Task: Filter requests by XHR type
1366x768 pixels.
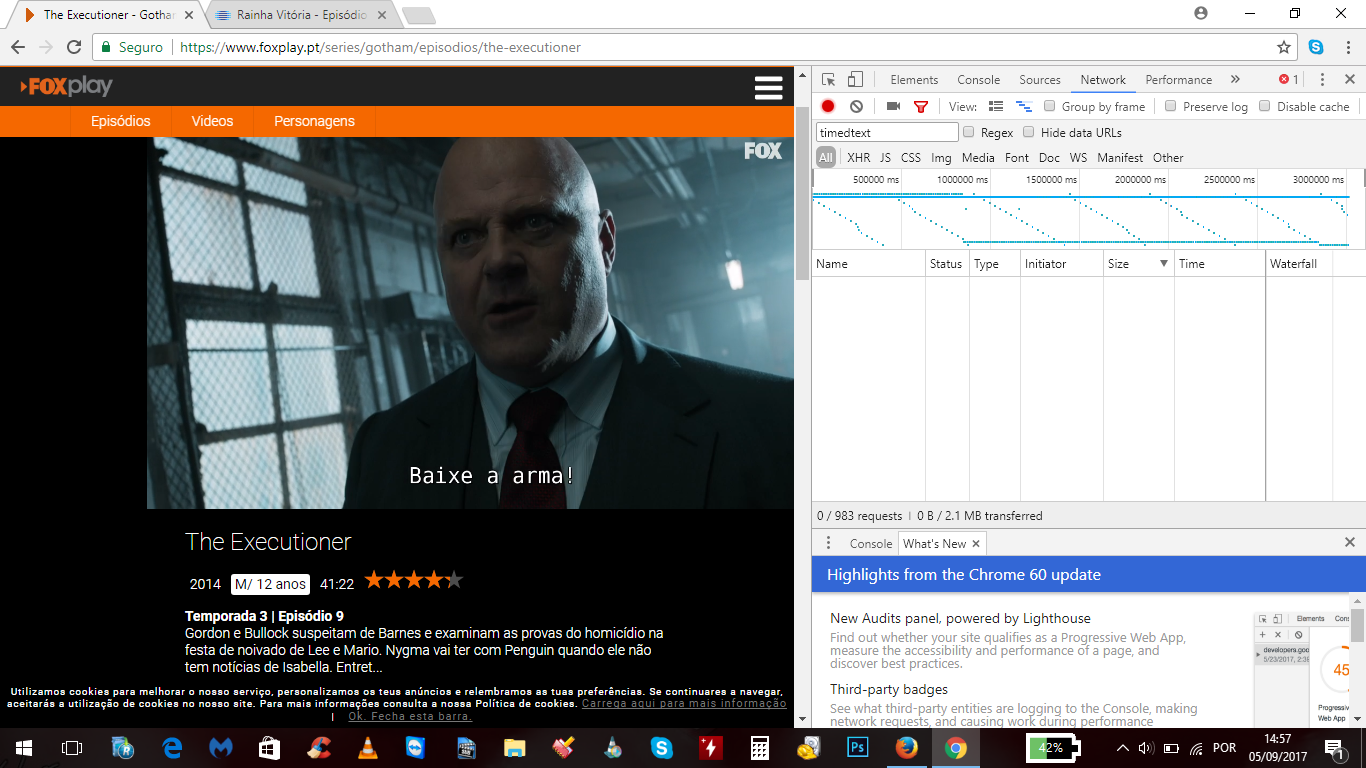Action: pyautogui.click(x=859, y=158)
